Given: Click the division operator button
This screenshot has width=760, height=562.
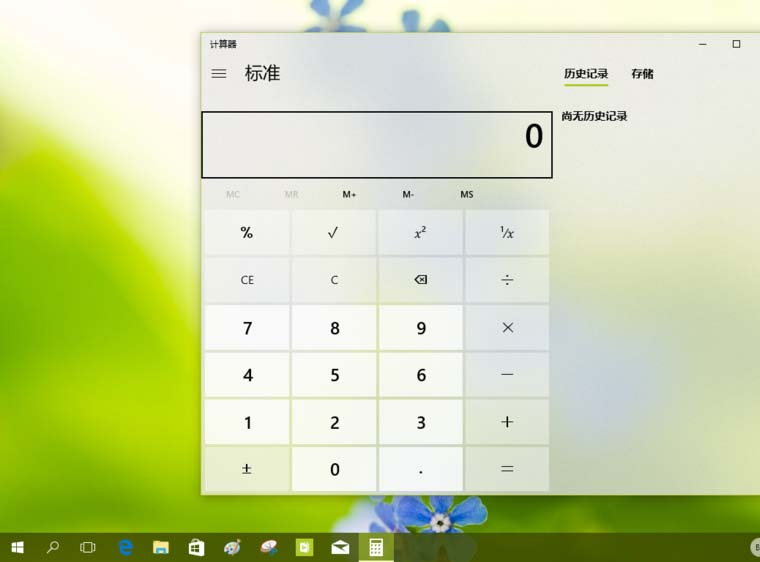Looking at the screenshot, I should pos(507,280).
